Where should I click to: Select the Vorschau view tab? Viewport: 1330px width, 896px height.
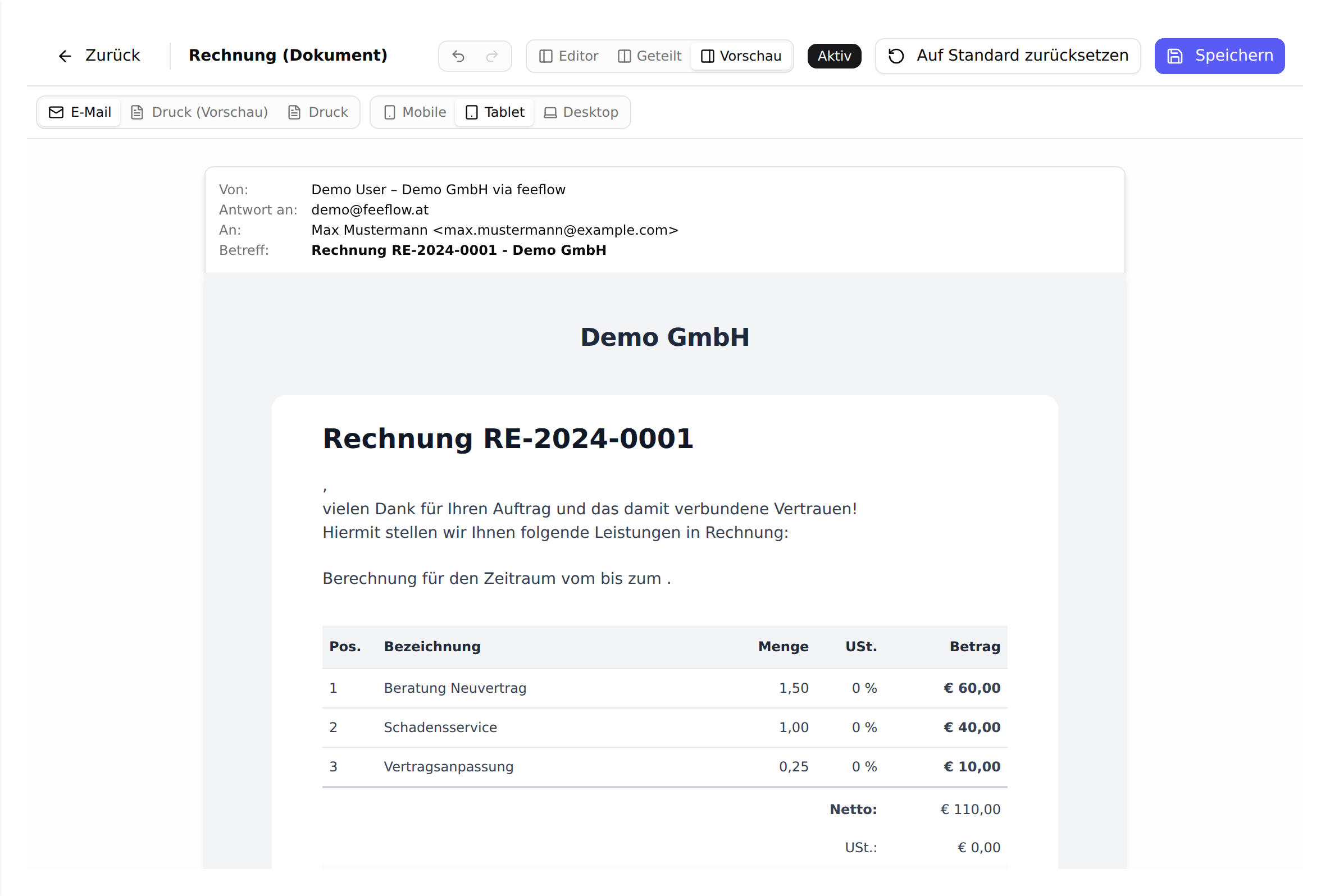741,56
